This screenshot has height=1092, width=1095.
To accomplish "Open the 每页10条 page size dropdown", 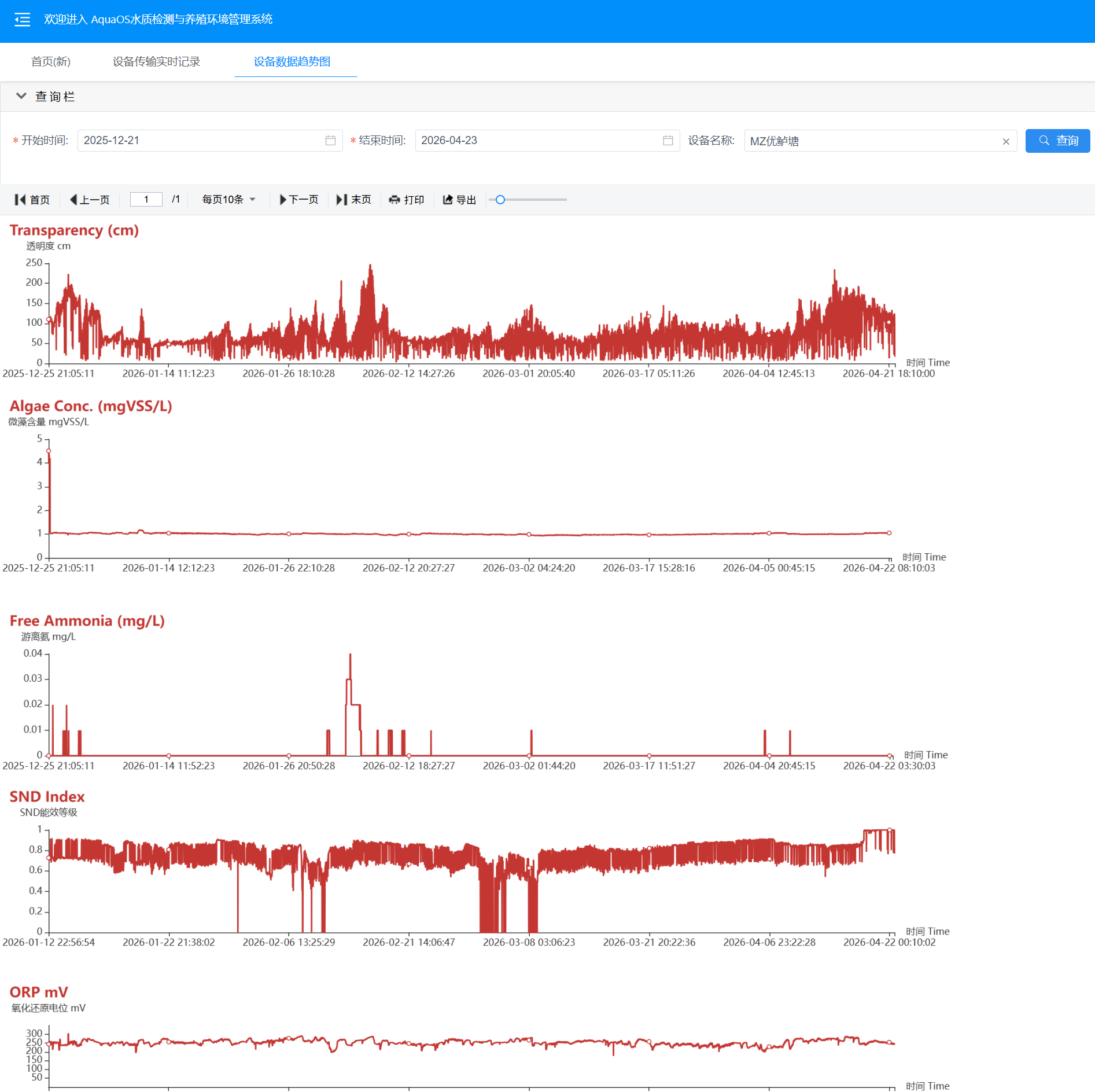I will [x=228, y=199].
